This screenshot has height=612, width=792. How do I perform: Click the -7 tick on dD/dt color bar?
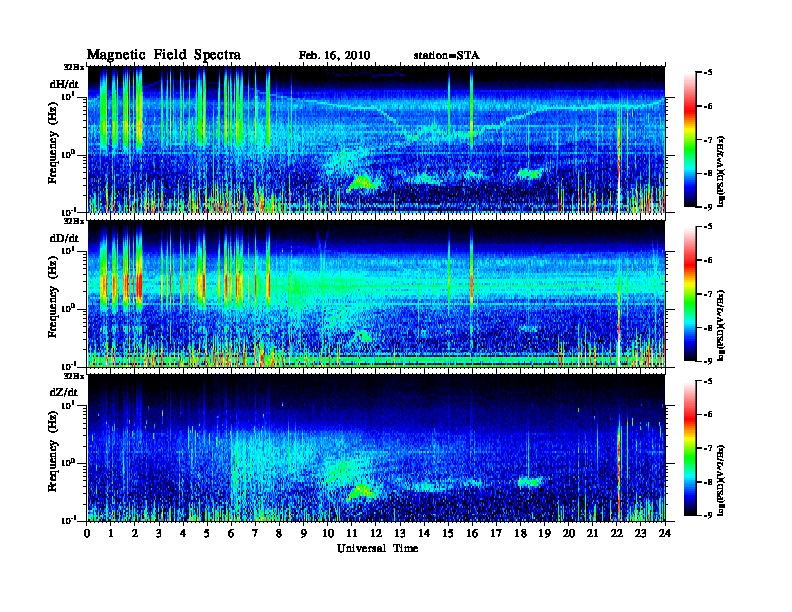pyautogui.click(x=708, y=294)
